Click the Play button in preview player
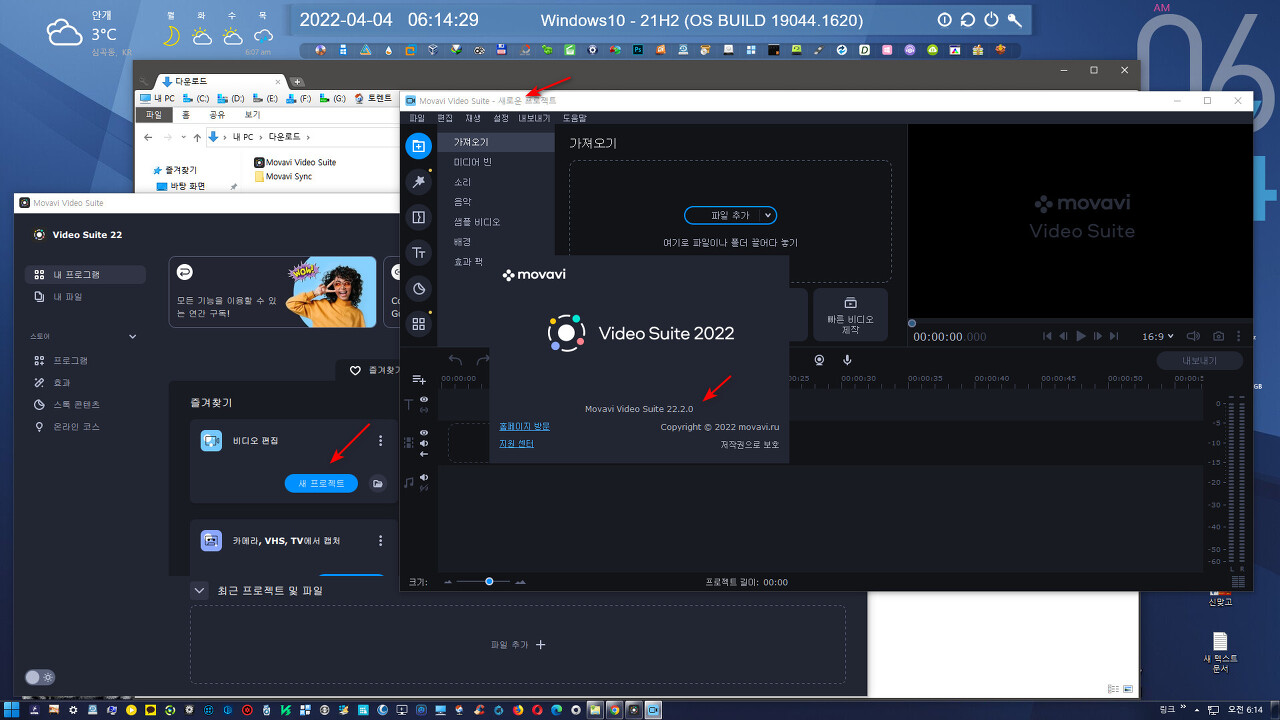The image size is (1280, 720). pos(1081,337)
